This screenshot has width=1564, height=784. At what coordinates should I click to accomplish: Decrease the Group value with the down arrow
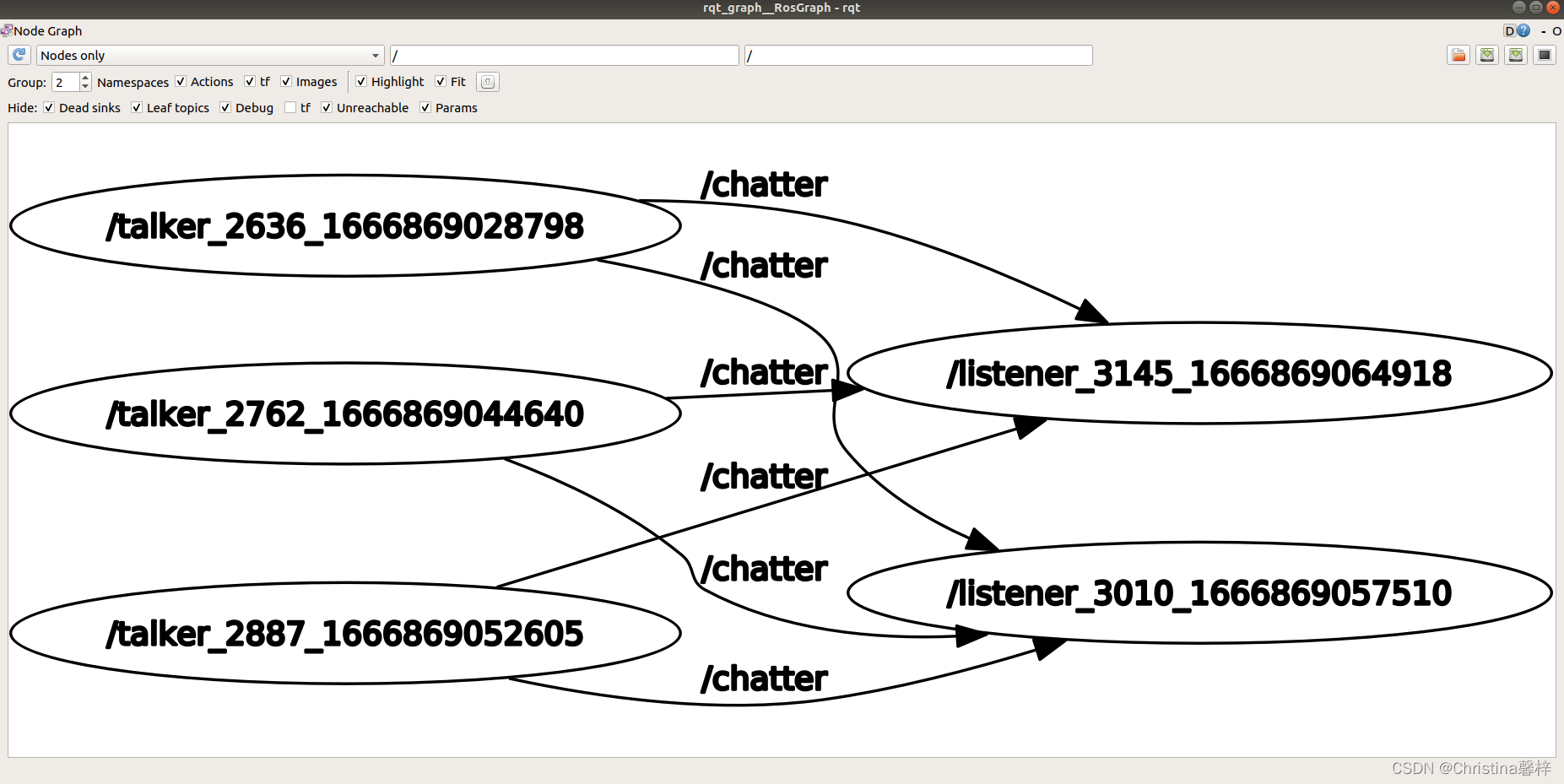tap(84, 86)
